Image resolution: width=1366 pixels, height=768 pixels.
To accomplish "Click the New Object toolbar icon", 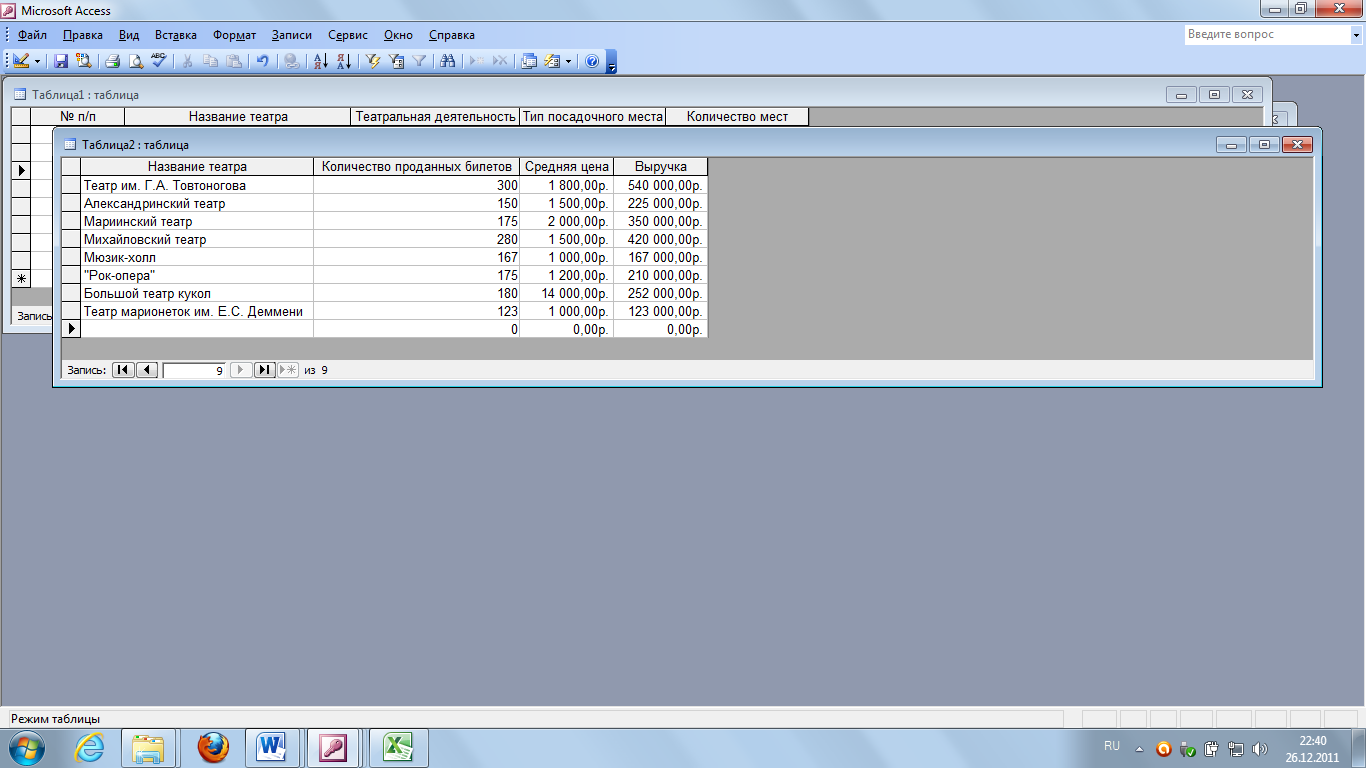I will (x=551, y=61).
